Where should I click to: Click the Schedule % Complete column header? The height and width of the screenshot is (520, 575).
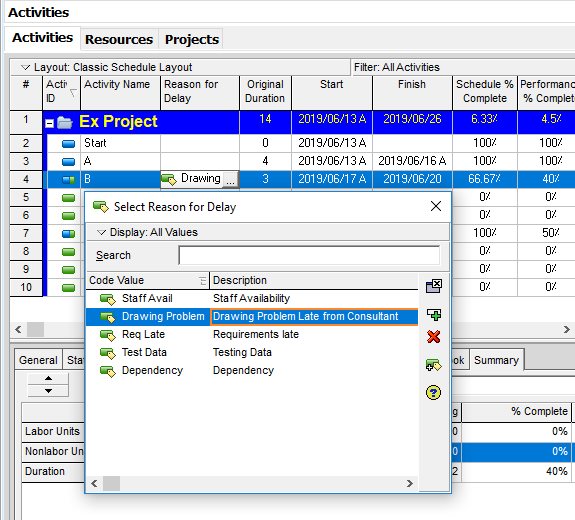click(485, 92)
